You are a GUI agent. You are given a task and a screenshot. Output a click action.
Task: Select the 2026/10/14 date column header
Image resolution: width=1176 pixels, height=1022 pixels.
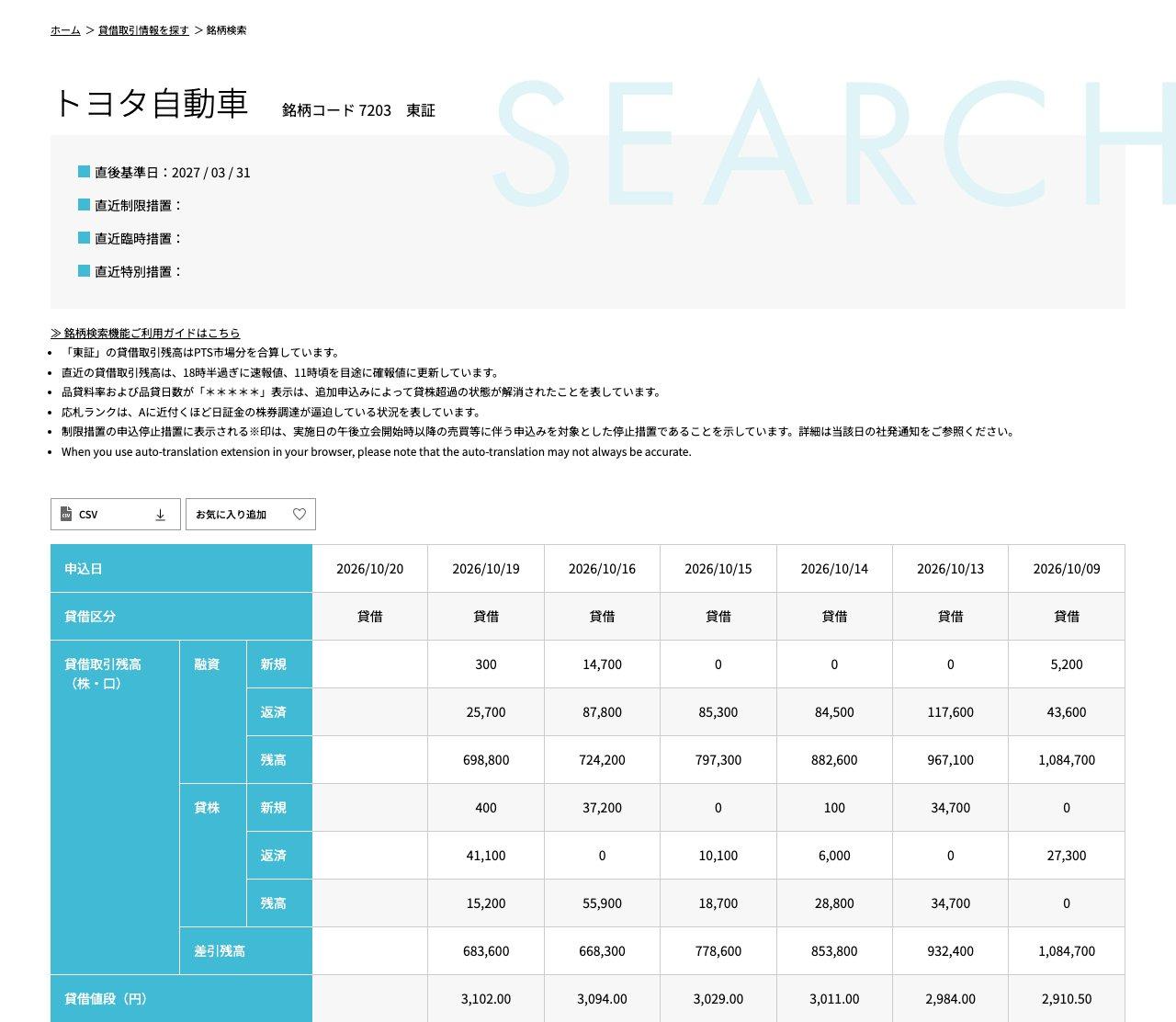point(834,569)
